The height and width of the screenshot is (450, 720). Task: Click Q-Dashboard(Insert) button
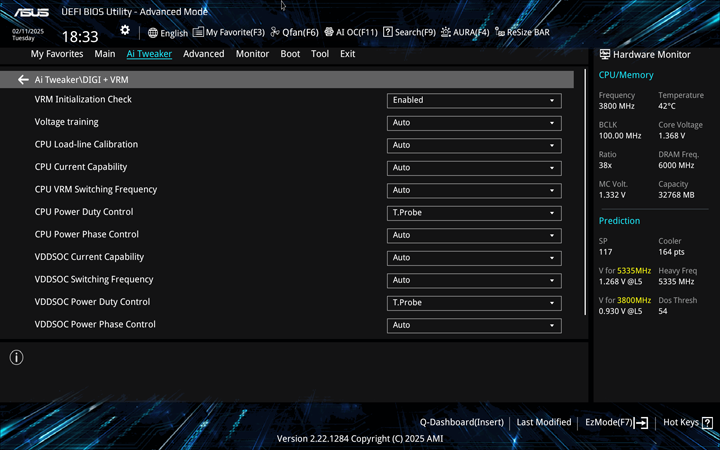(461, 422)
